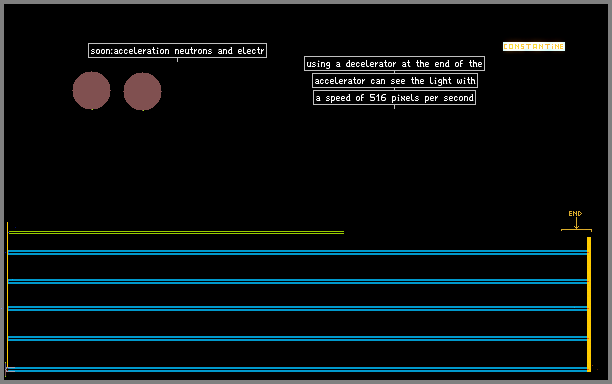Image resolution: width=612 pixels, height=384 pixels.
Task: Click the thick yellow end wall bar
Action: [589, 304]
